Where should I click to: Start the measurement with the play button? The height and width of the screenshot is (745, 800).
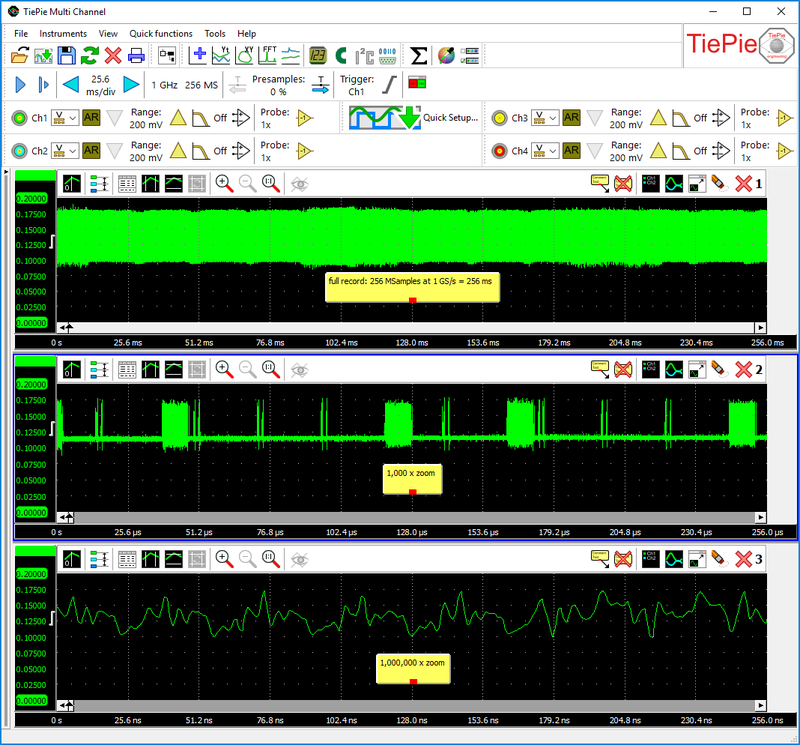pyautogui.click(x=19, y=85)
